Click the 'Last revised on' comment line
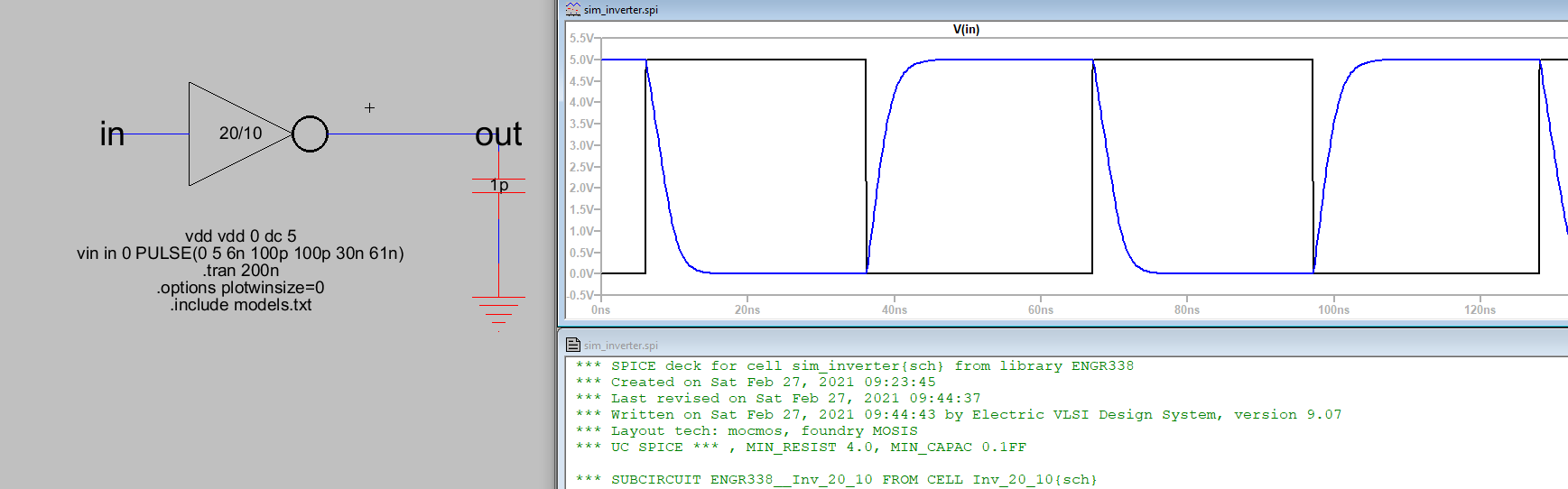The image size is (1568, 489). (778, 399)
